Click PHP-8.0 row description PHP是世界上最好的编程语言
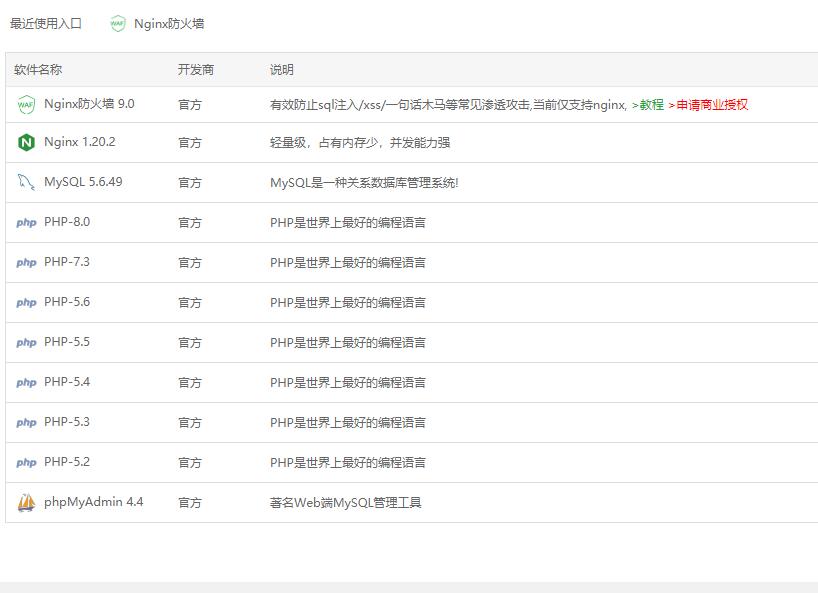The image size is (818, 593). coord(348,223)
